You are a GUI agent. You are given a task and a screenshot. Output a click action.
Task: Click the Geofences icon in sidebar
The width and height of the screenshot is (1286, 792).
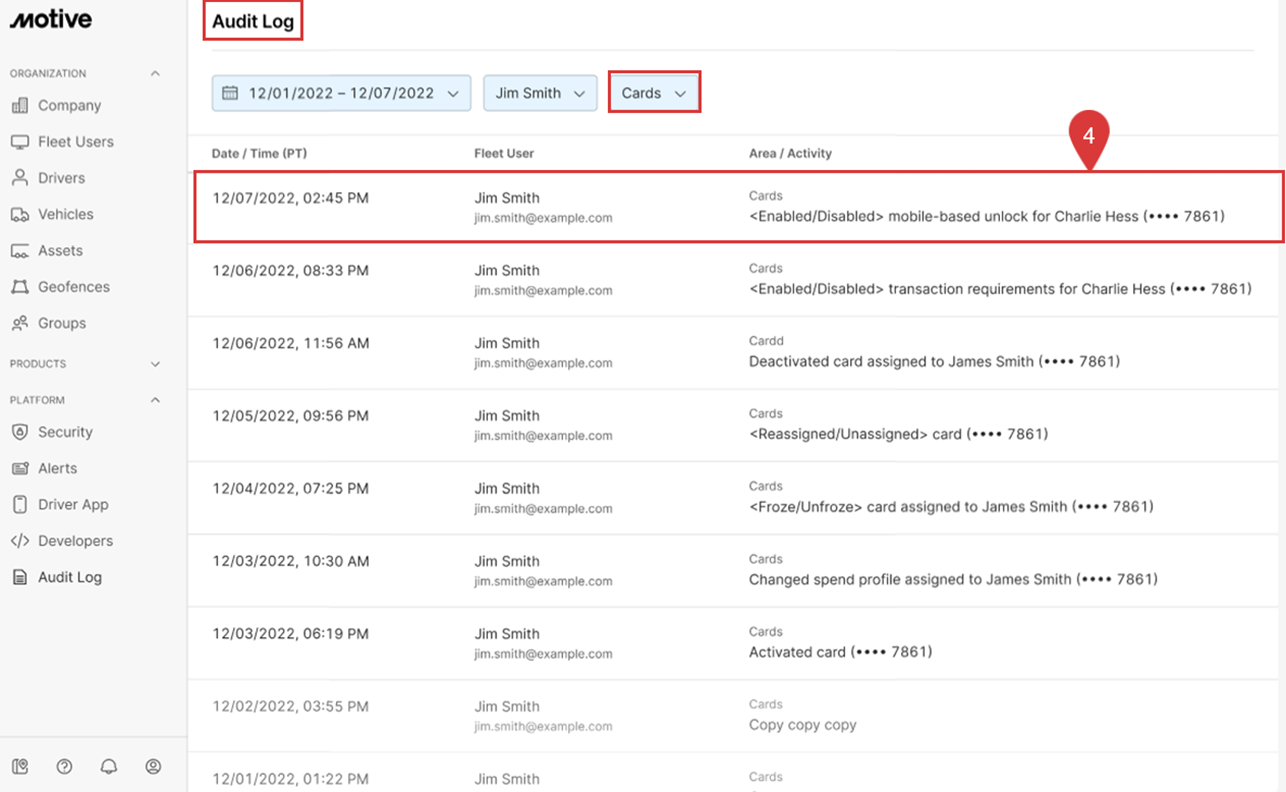pos(20,287)
